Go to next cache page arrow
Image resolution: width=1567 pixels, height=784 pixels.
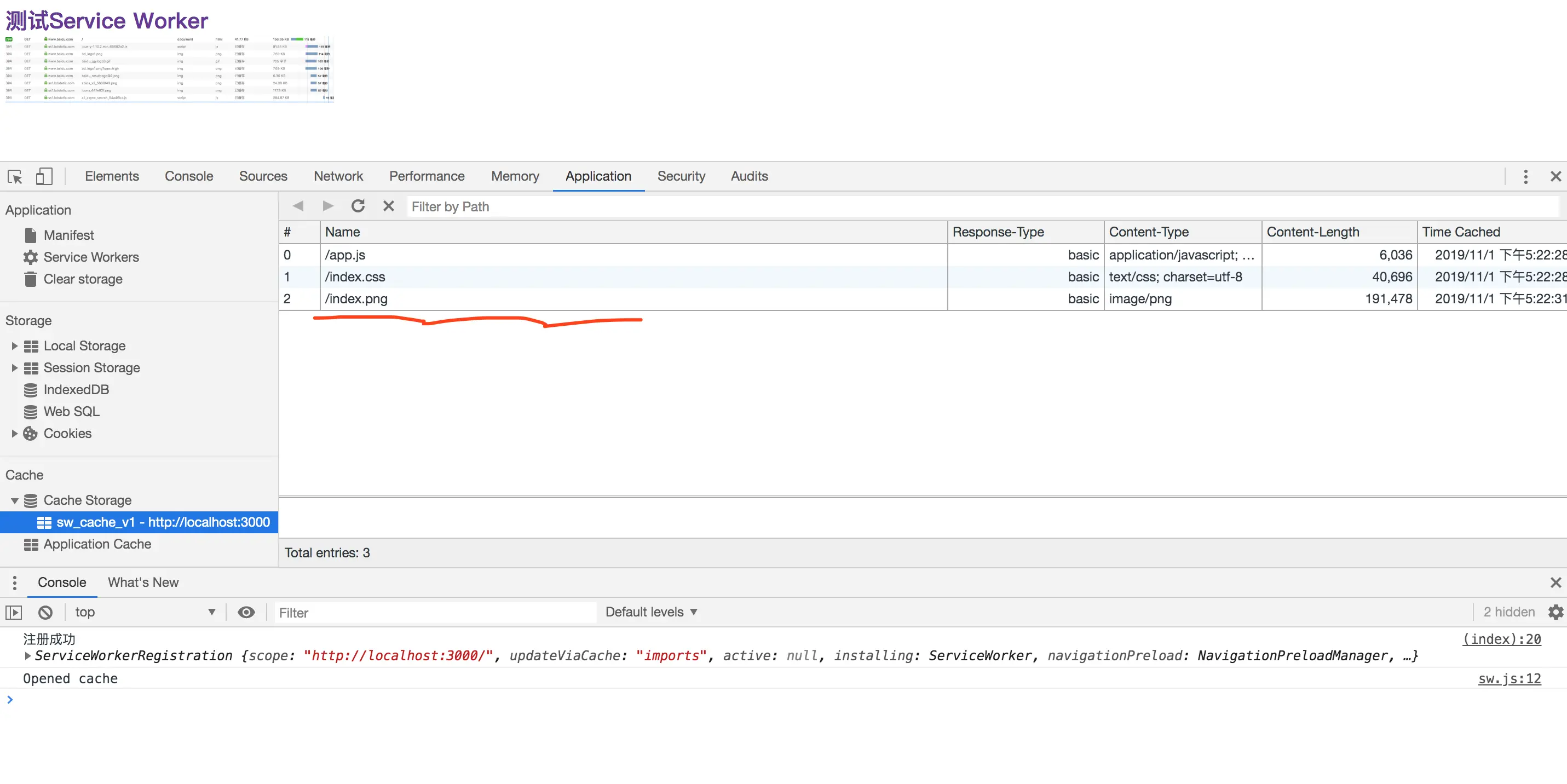pyautogui.click(x=328, y=206)
